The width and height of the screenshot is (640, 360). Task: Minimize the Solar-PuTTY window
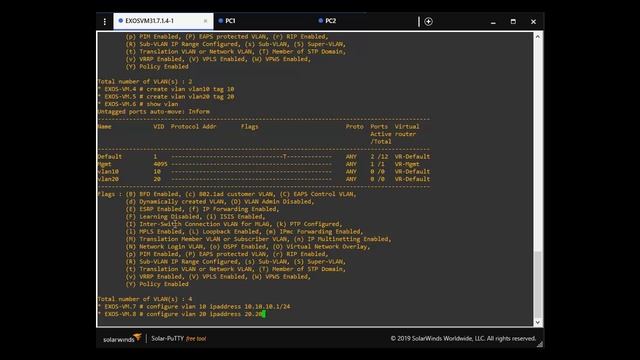point(493,22)
